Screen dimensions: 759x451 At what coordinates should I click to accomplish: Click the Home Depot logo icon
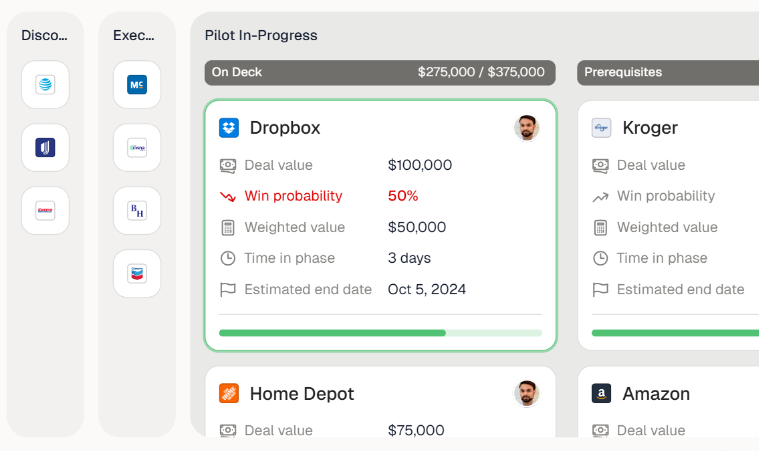pyautogui.click(x=229, y=394)
